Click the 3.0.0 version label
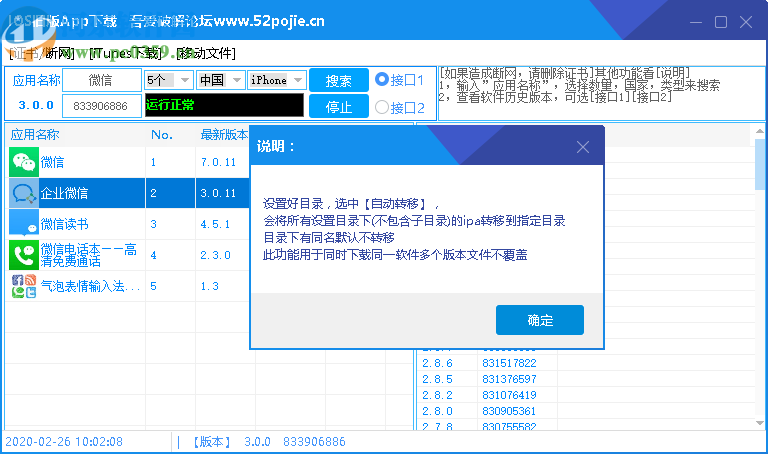Viewport: 768px width, 454px height. (x=36, y=105)
